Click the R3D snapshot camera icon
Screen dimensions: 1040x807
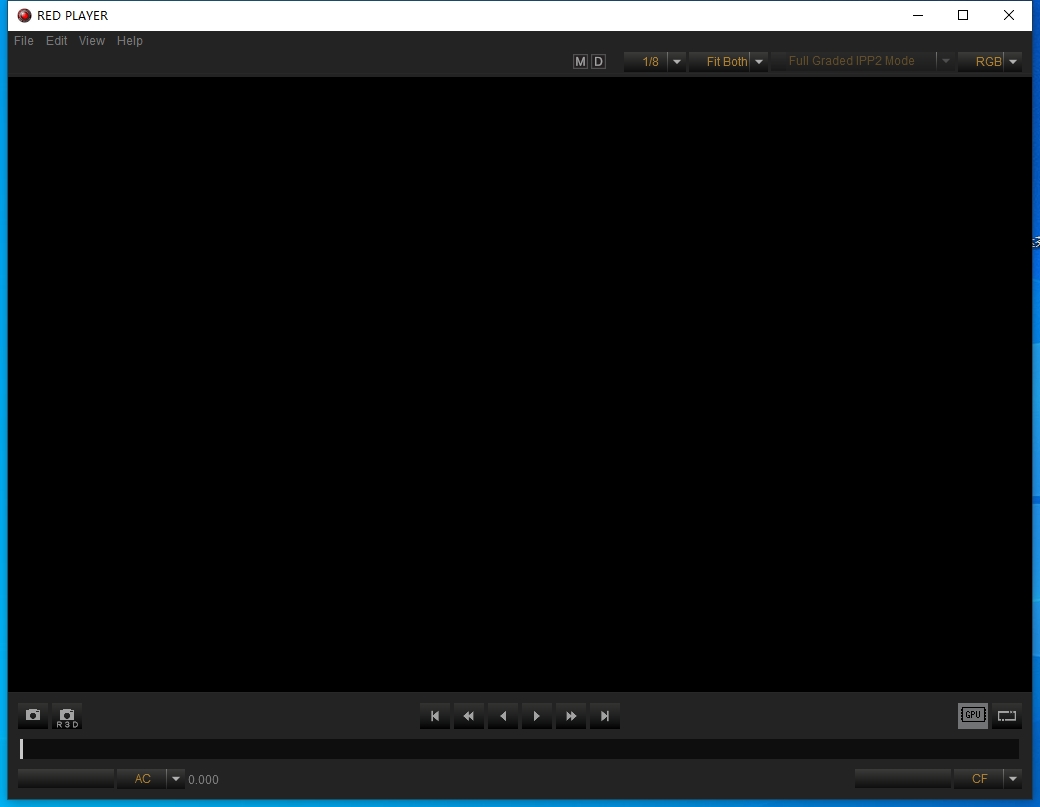67,716
